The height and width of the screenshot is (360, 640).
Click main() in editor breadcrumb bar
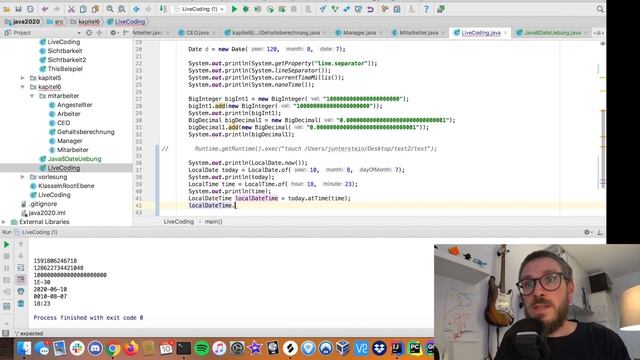213,222
